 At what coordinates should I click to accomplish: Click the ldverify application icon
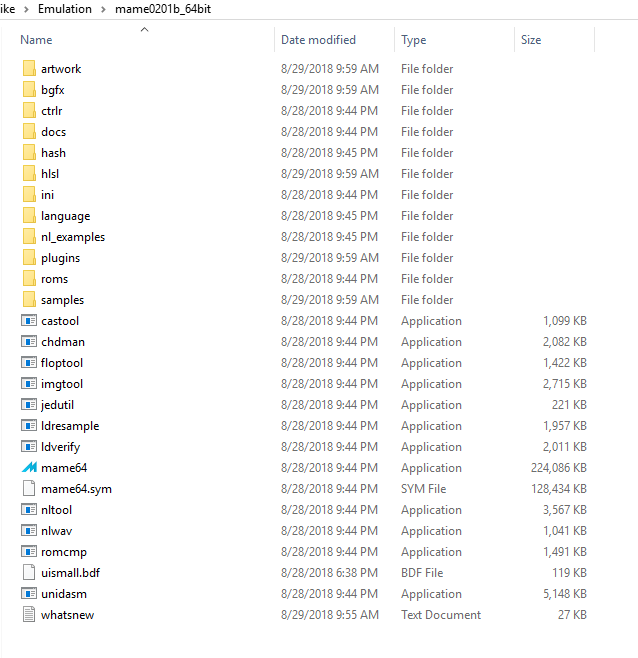(29, 446)
